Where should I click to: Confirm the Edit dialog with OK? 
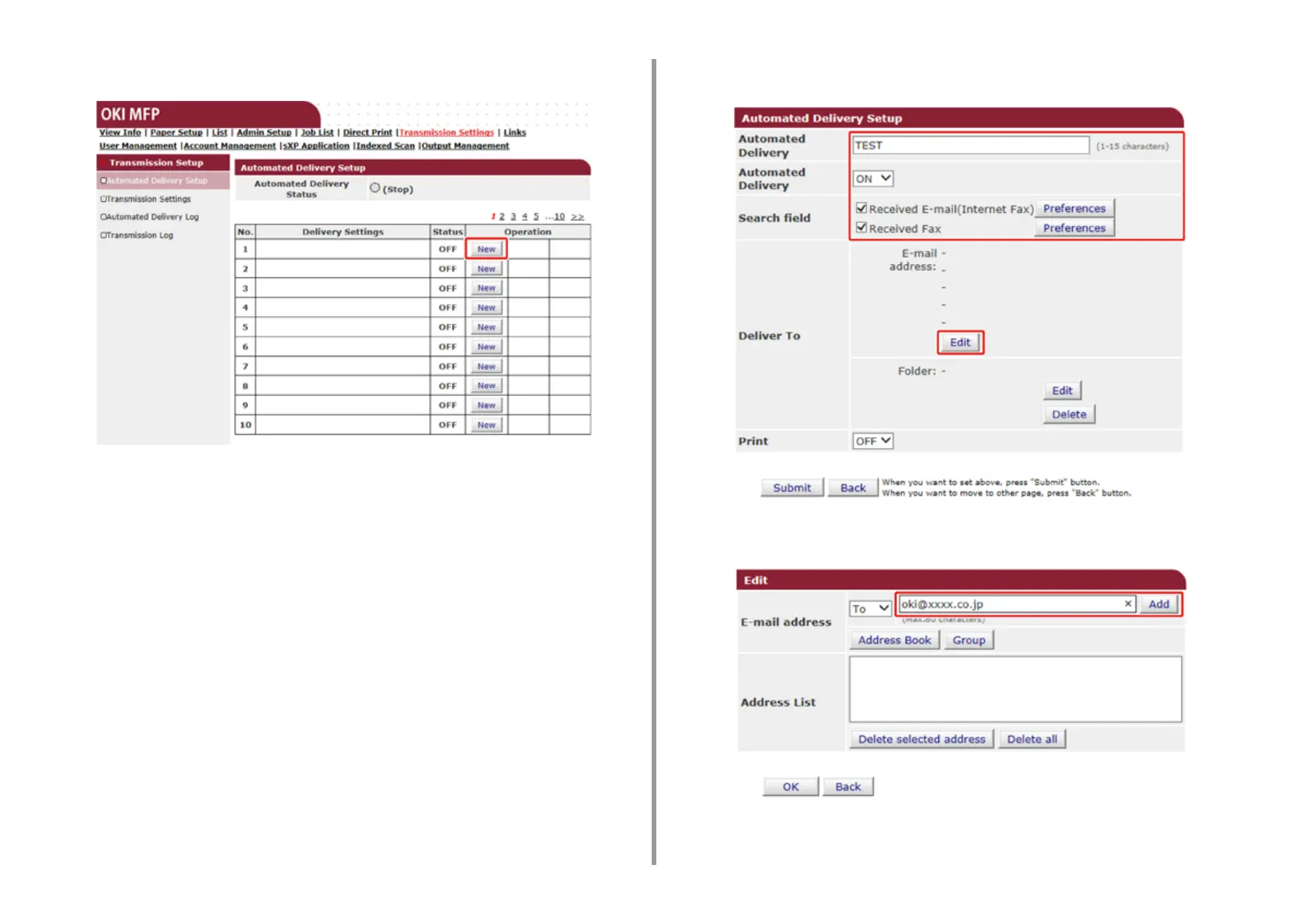click(x=791, y=787)
